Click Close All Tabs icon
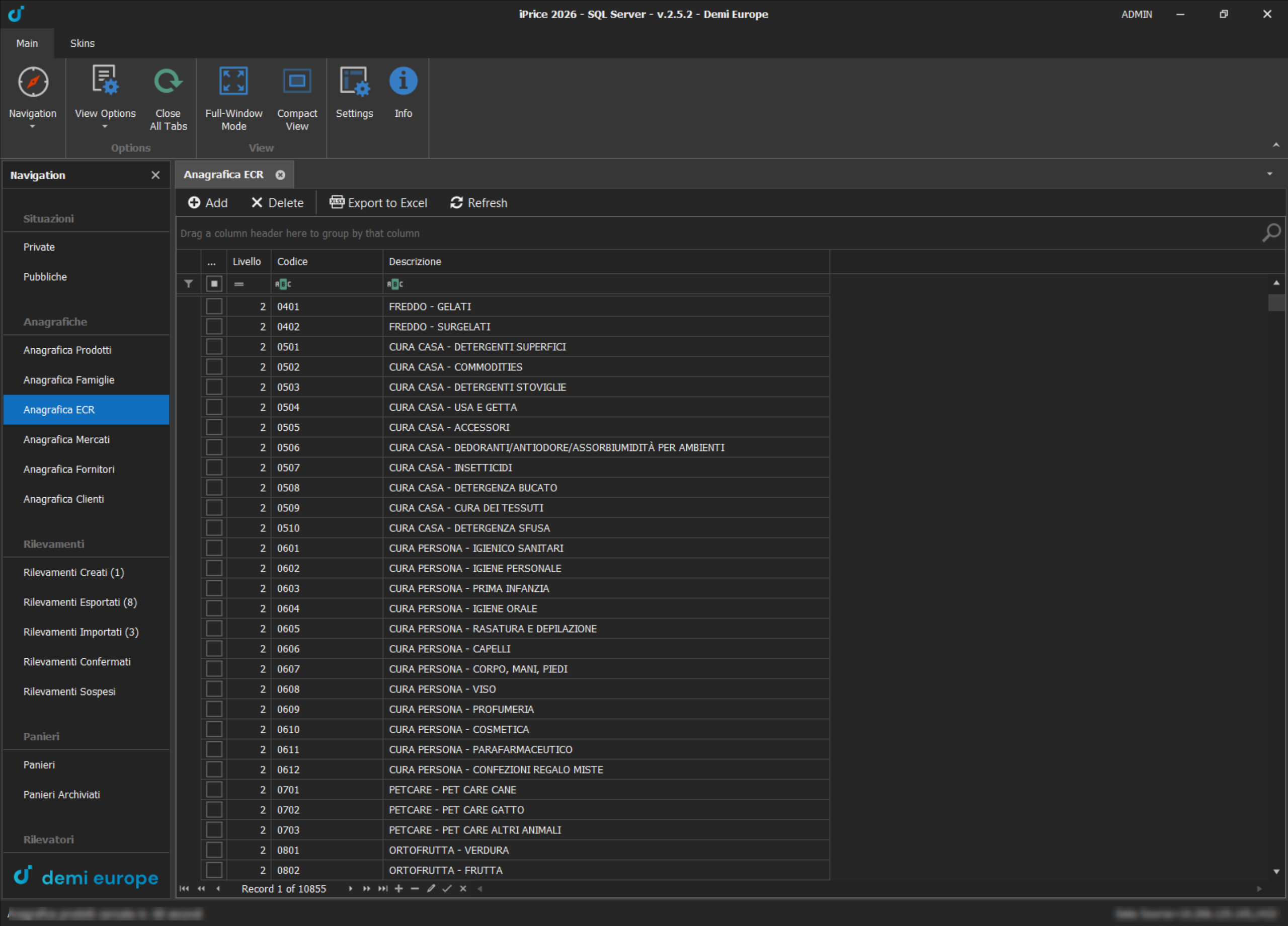The image size is (1288, 926). pyautogui.click(x=168, y=81)
